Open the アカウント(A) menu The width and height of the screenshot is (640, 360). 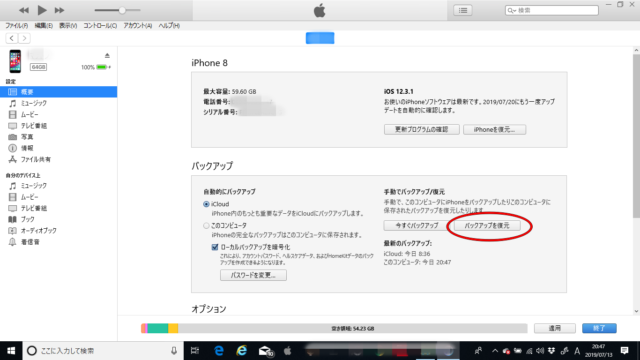pos(138,26)
